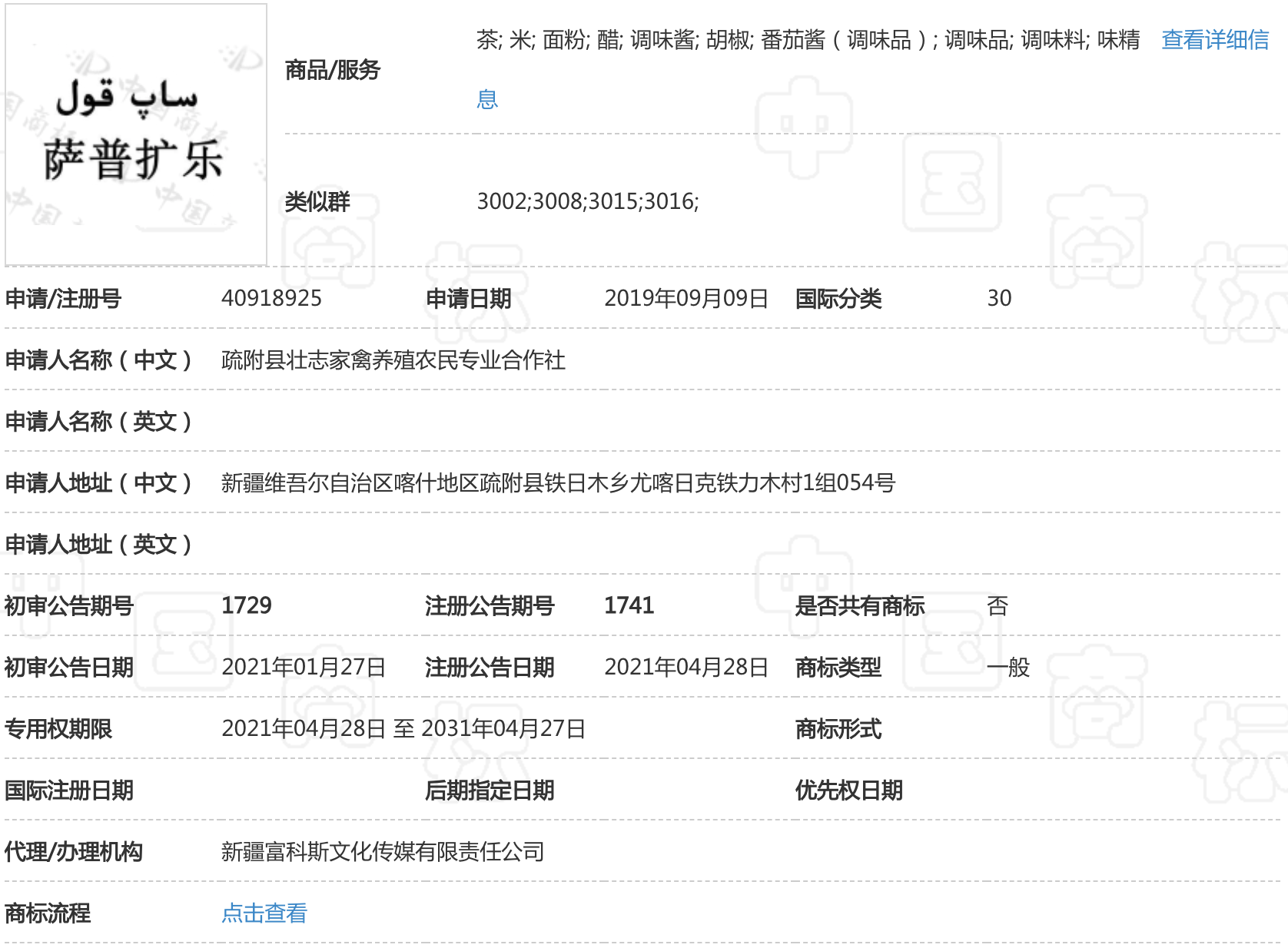Image resolution: width=1288 pixels, height=948 pixels.
Task: Click the registration announcement issue number 1741
Action: (629, 605)
